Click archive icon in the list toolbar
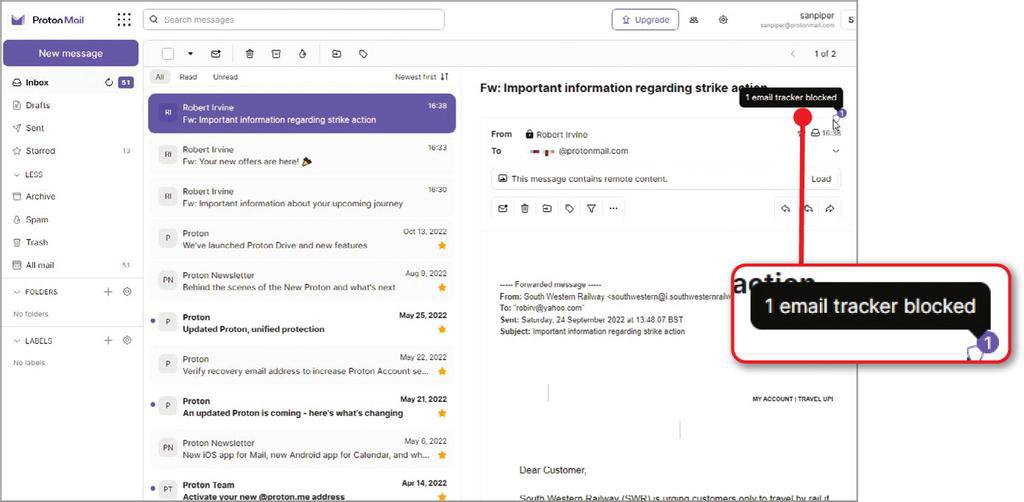The height and width of the screenshot is (502, 1024). (276, 54)
